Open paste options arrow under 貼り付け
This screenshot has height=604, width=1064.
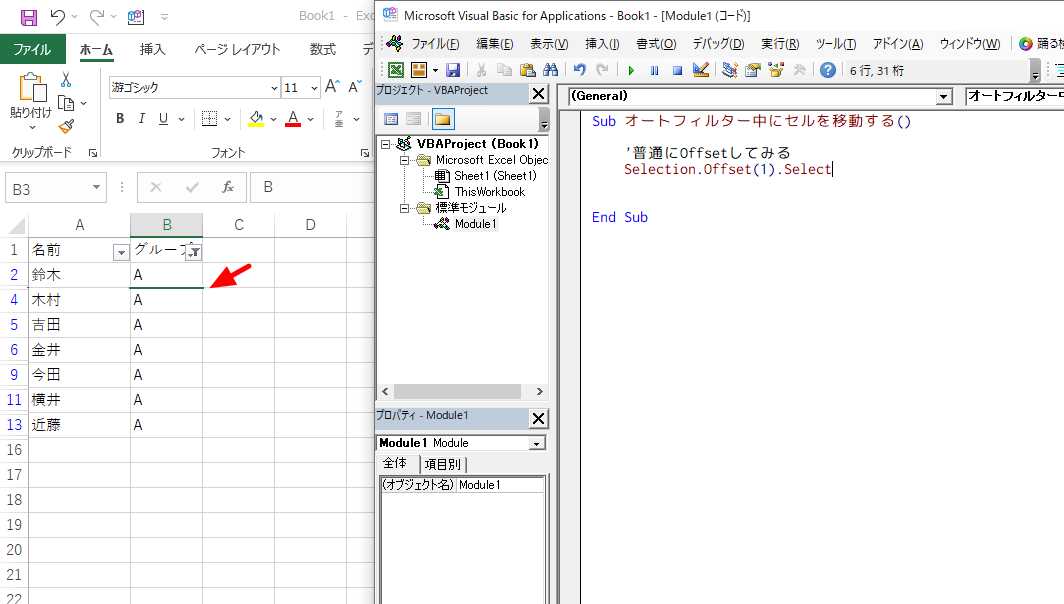(31, 127)
